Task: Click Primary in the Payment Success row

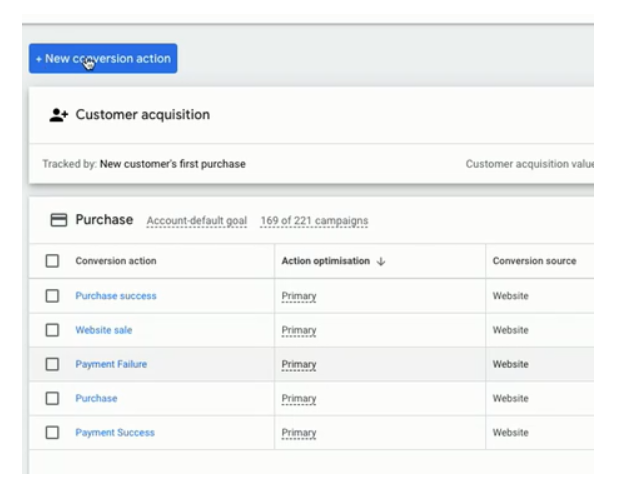Action: coord(299,433)
